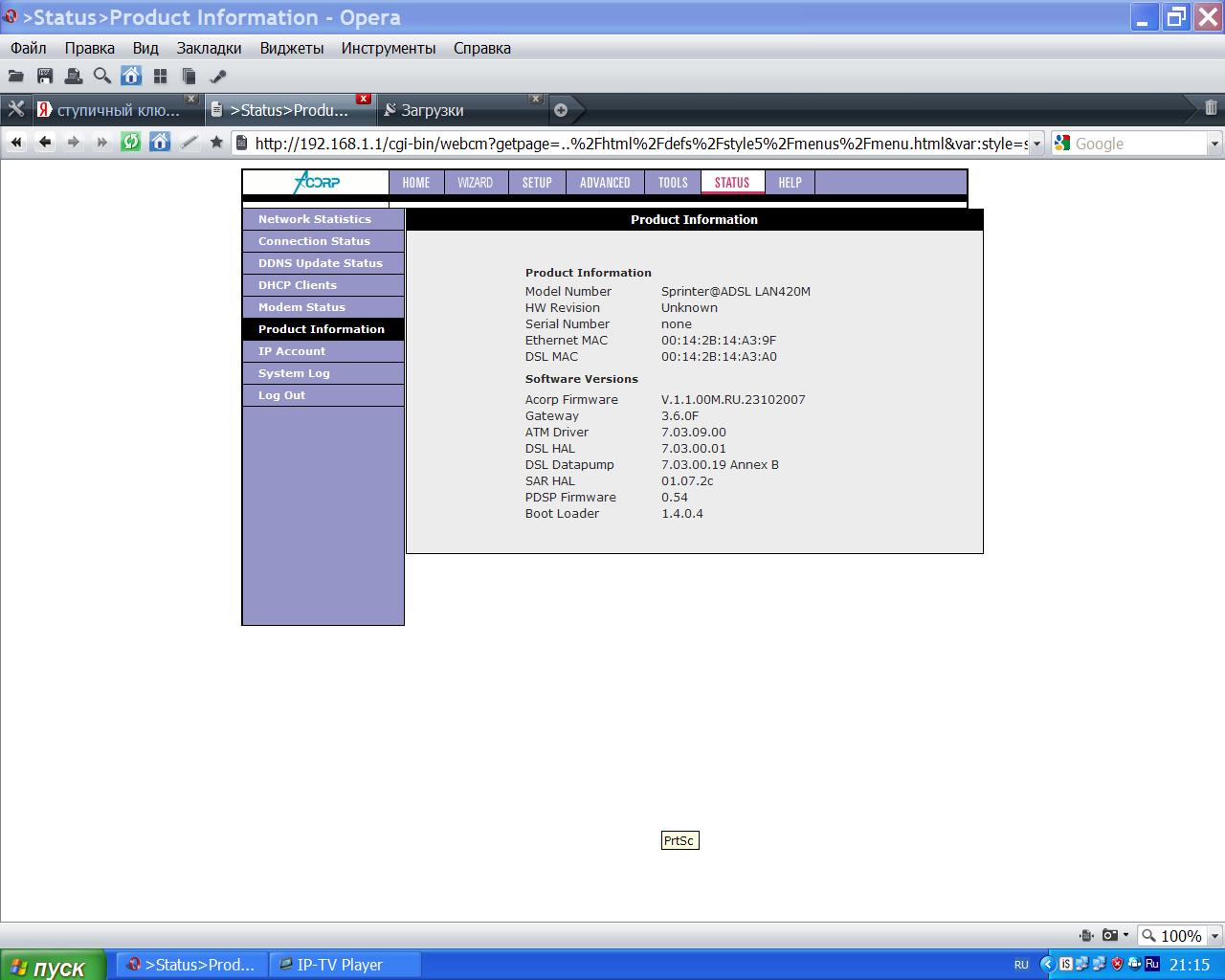Click the bookmark star icon
The height and width of the screenshot is (980, 1225).
point(216,143)
